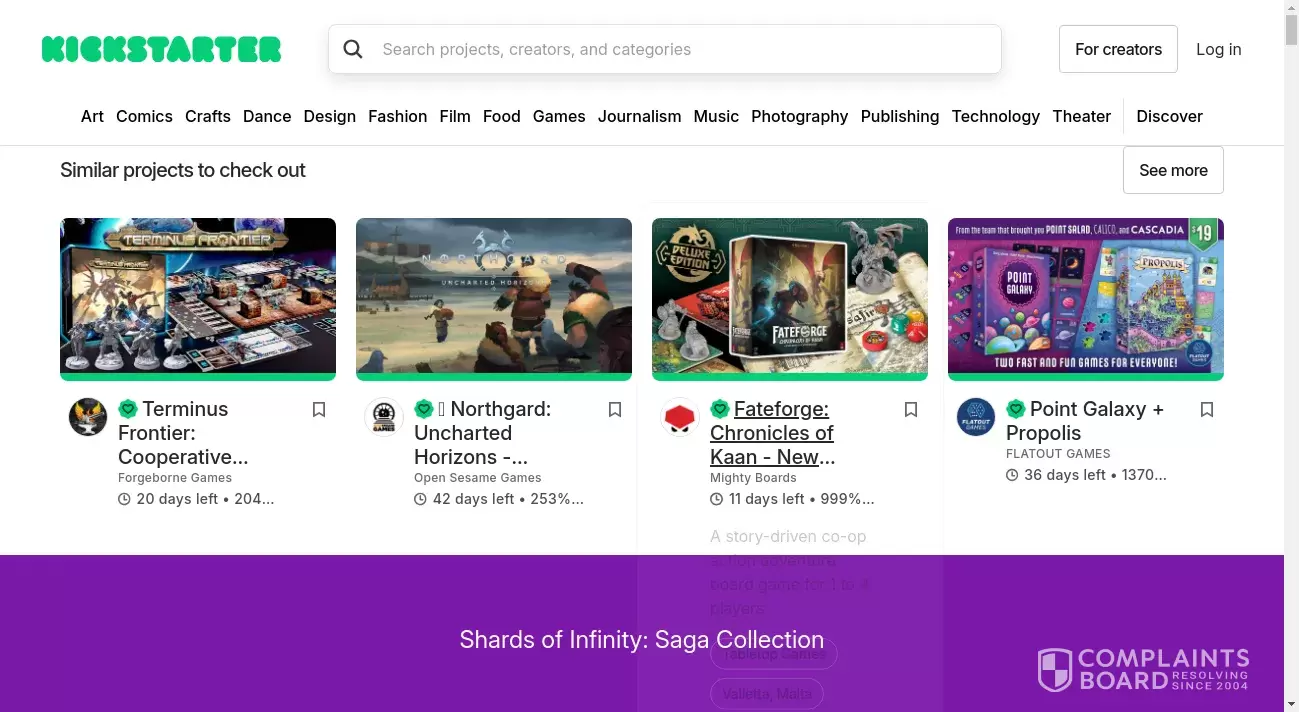The image size is (1299, 712).
Task: Bookmark the Point Galaxy + Propolis project
Action: [x=1207, y=410]
